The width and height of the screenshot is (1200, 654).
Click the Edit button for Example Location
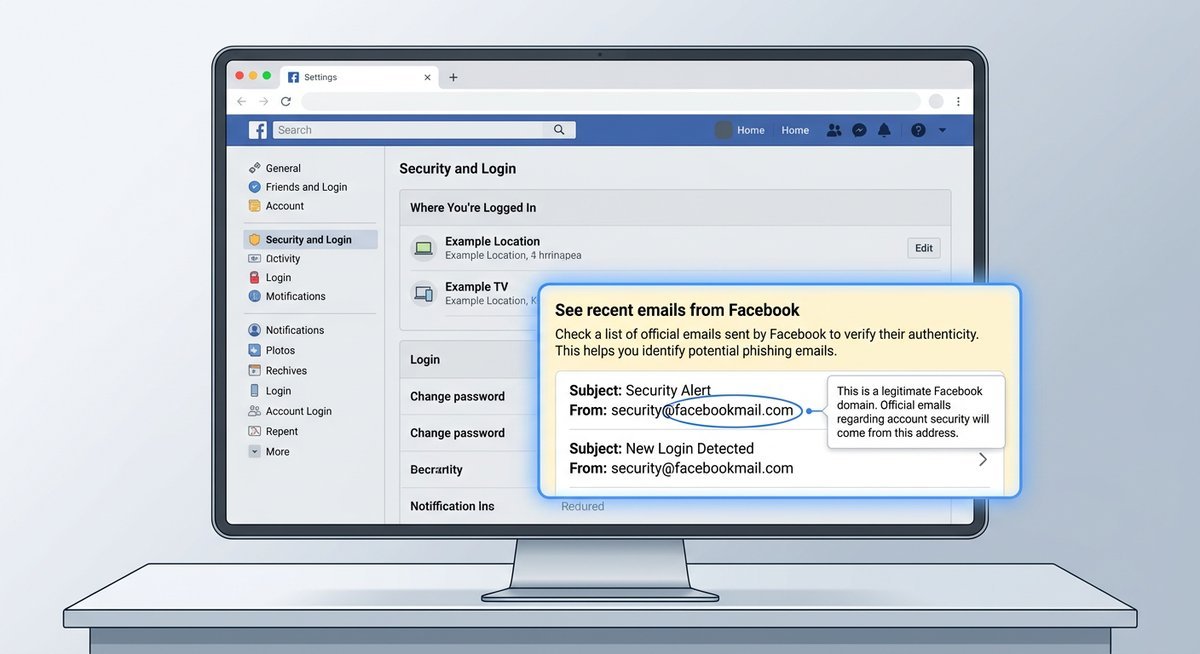click(x=922, y=247)
